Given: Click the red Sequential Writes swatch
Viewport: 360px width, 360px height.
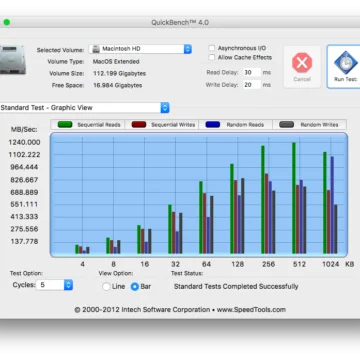Looking at the screenshot, I should point(139,125).
